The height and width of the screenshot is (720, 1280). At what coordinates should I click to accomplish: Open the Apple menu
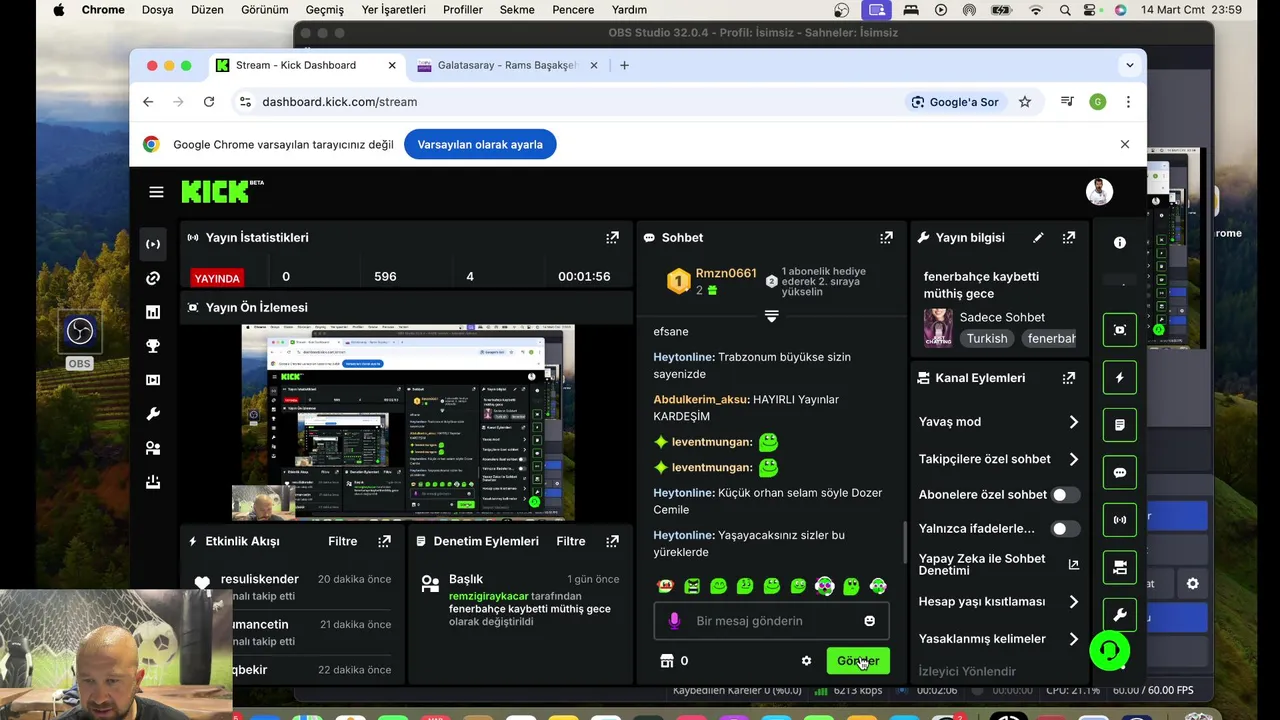click(58, 10)
